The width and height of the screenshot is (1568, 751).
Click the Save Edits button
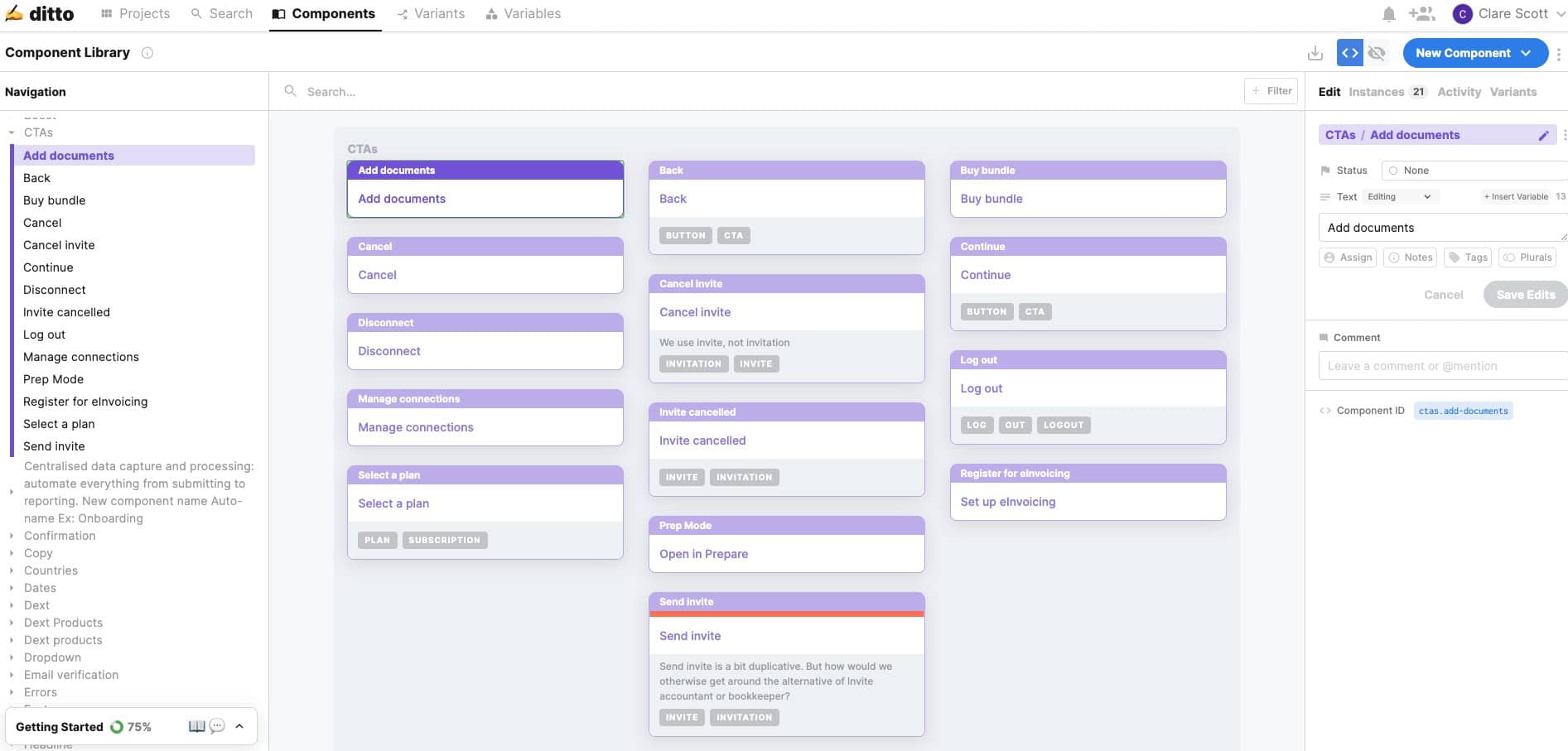coord(1525,295)
